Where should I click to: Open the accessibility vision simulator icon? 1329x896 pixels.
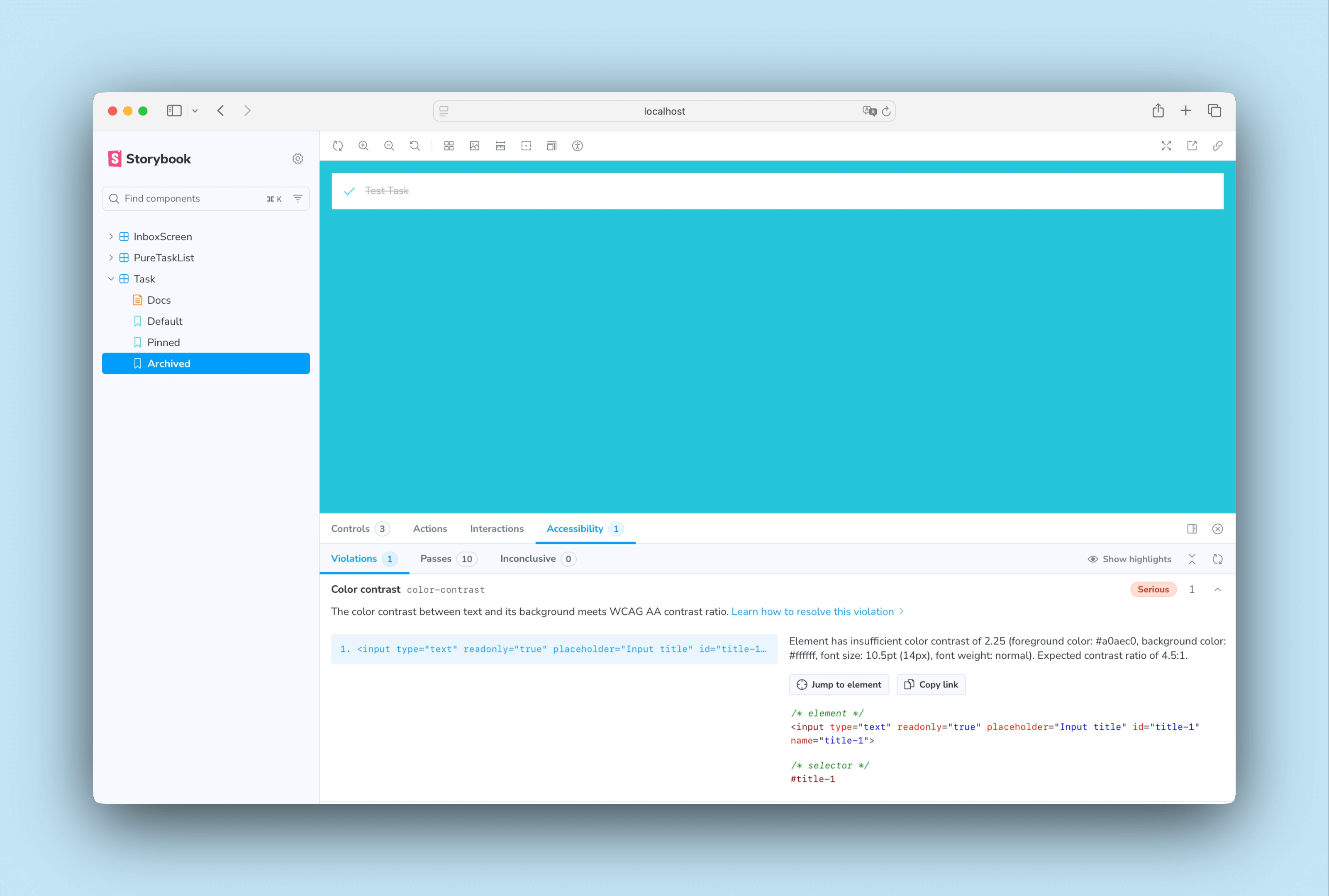click(x=577, y=146)
